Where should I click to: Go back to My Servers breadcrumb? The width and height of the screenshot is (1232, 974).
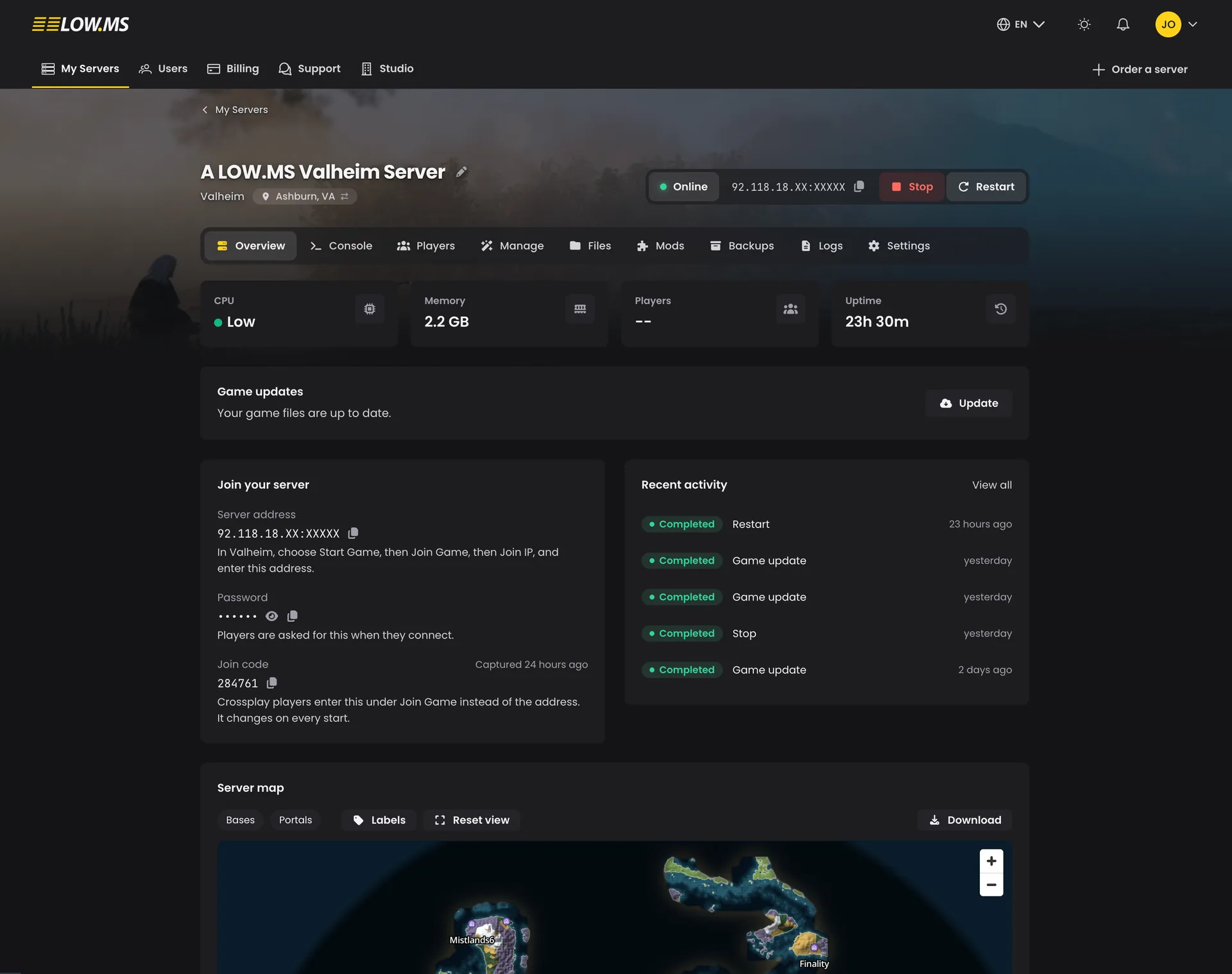pos(235,110)
